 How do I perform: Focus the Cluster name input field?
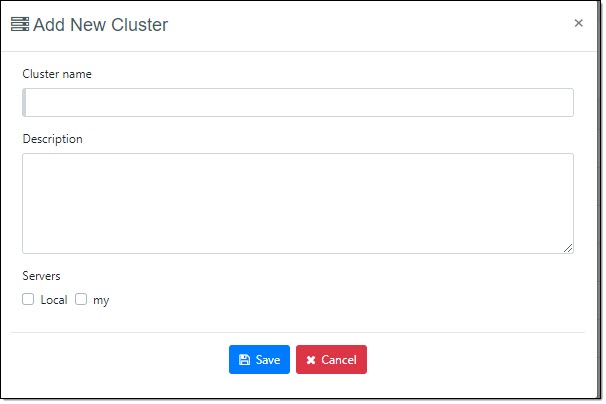pyautogui.click(x=298, y=103)
